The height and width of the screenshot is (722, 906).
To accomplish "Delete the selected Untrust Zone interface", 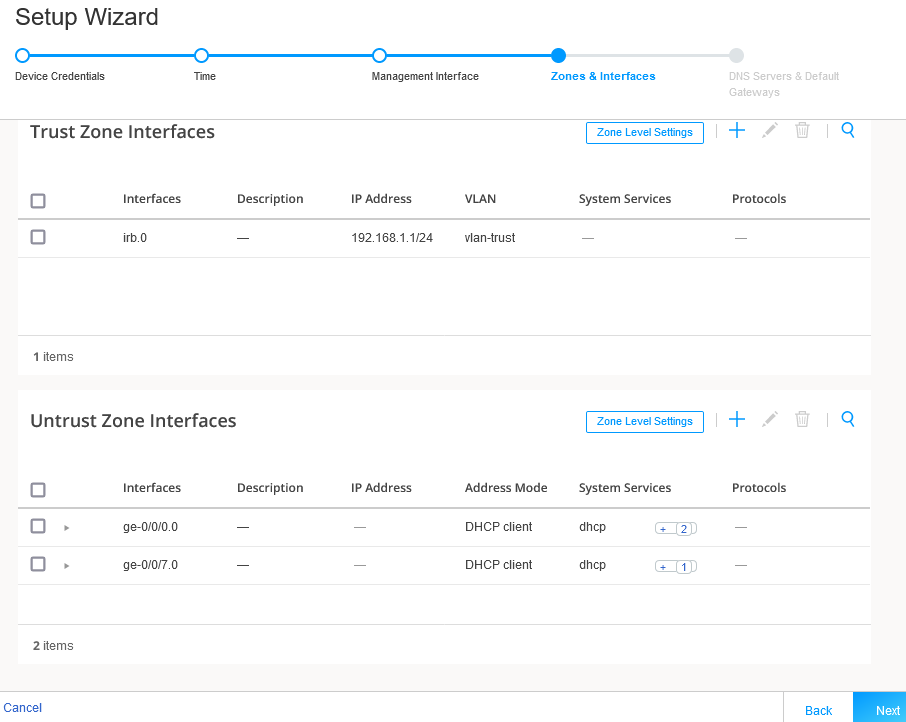I will (x=802, y=419).
